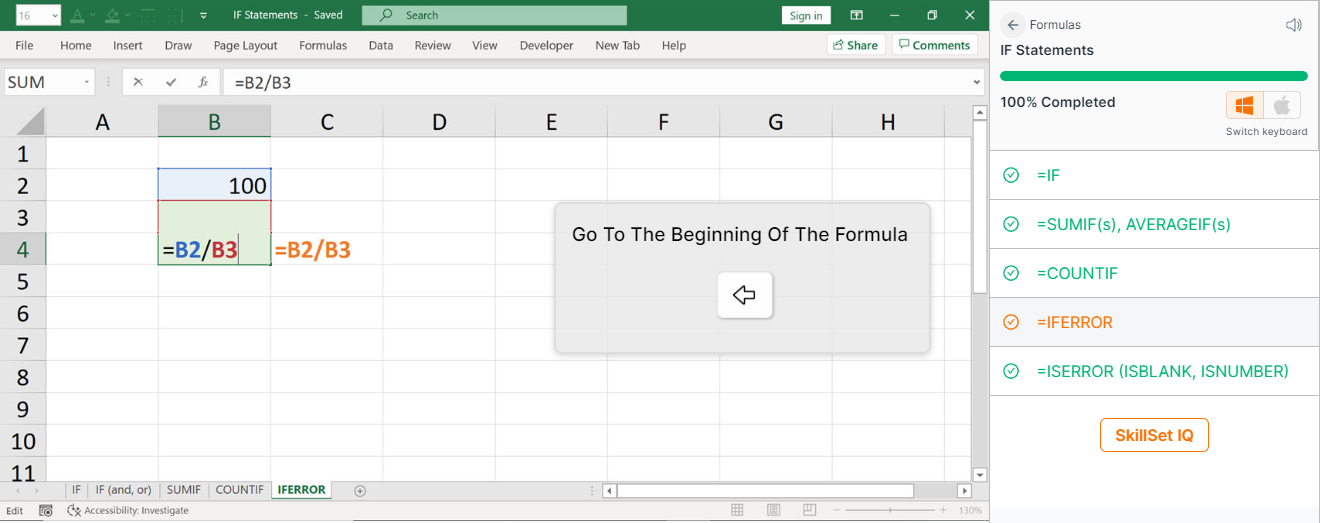
Task: Click the Share button
Action: pos(855,45)
